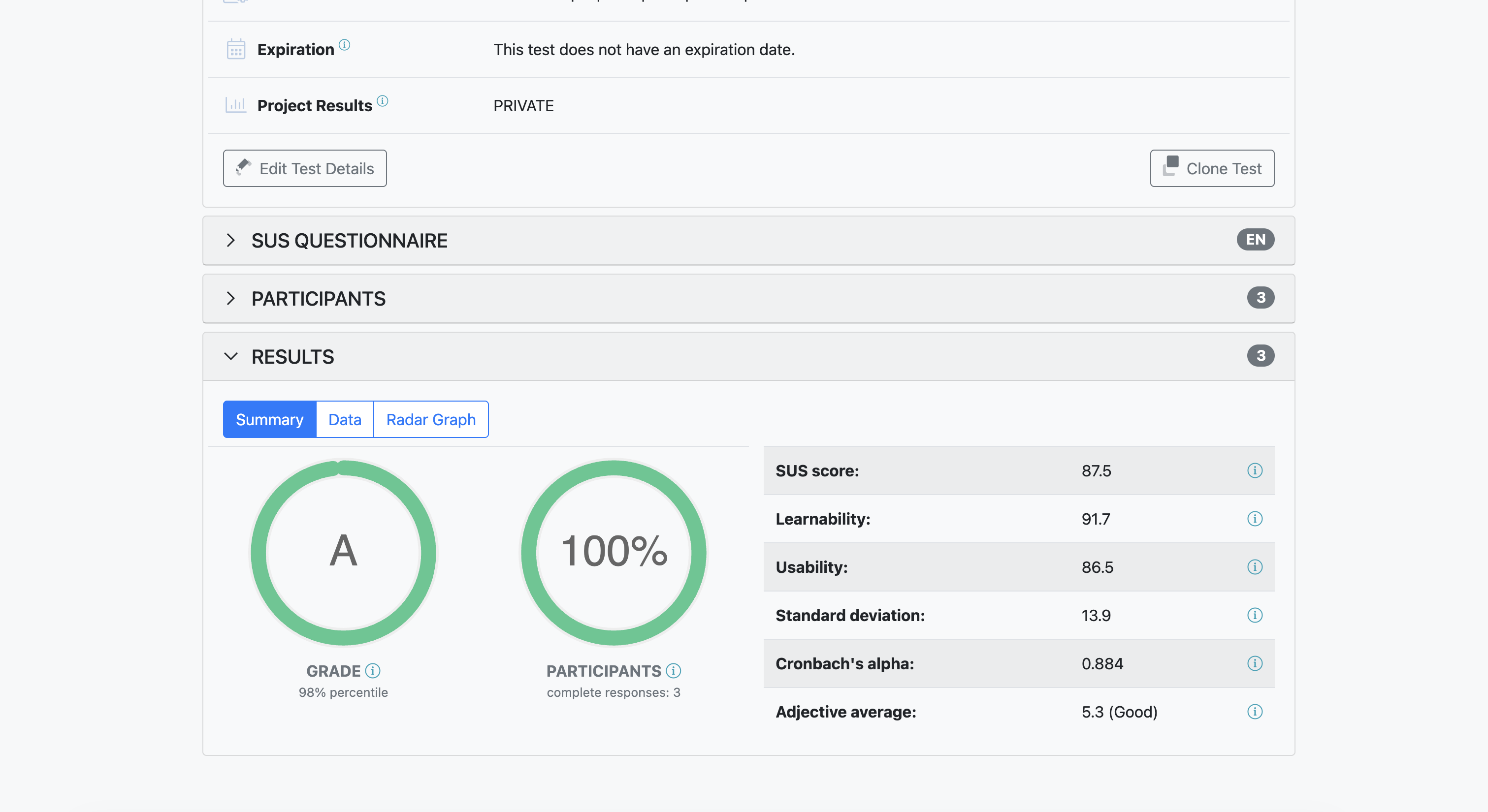Show info for Usability row
1488x812 pixels.
coord(1254,567)
